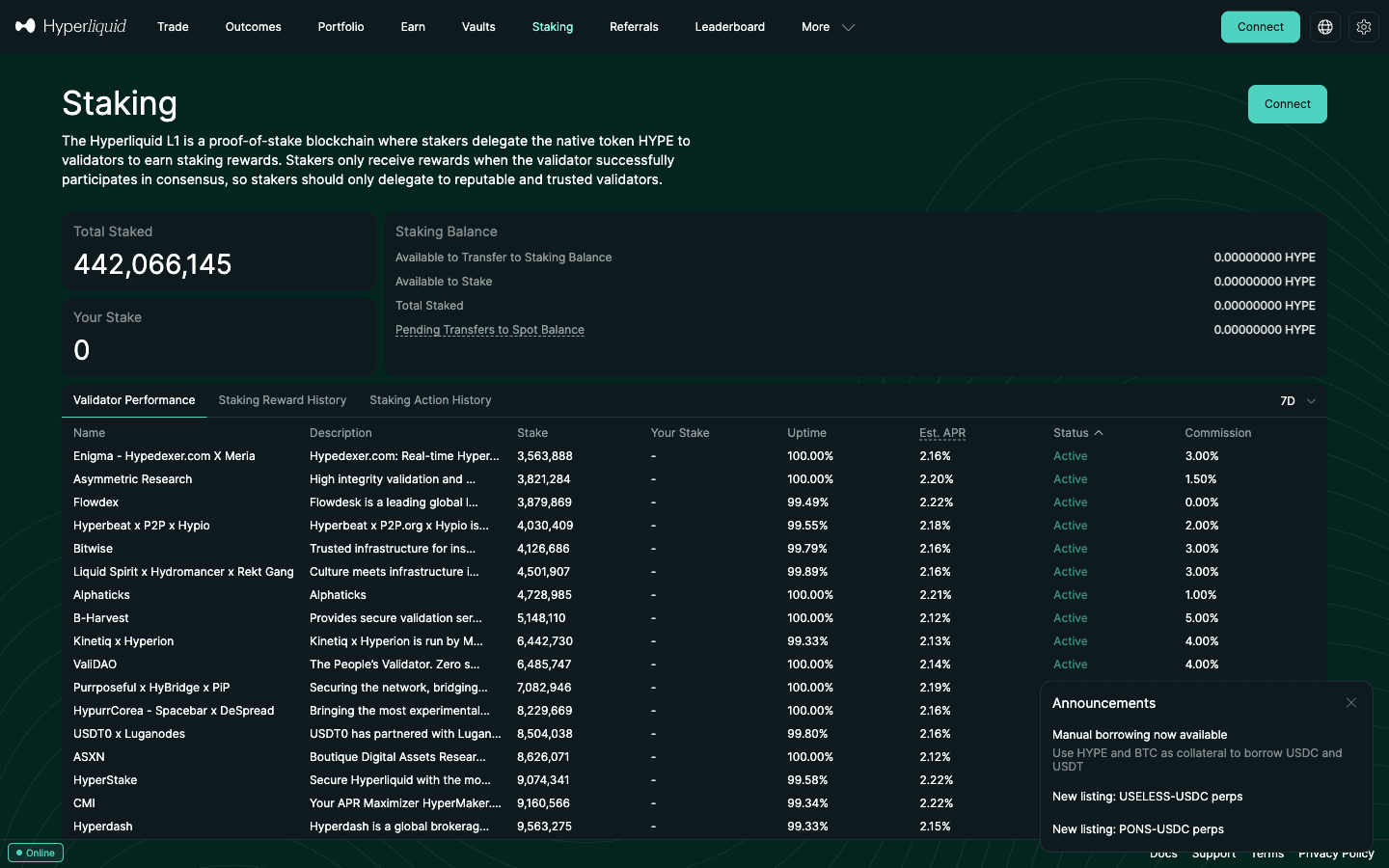Open the 7D time range dropdown
The height and width of the screenshot is (868, 1389).
(x=1298, y=401)
